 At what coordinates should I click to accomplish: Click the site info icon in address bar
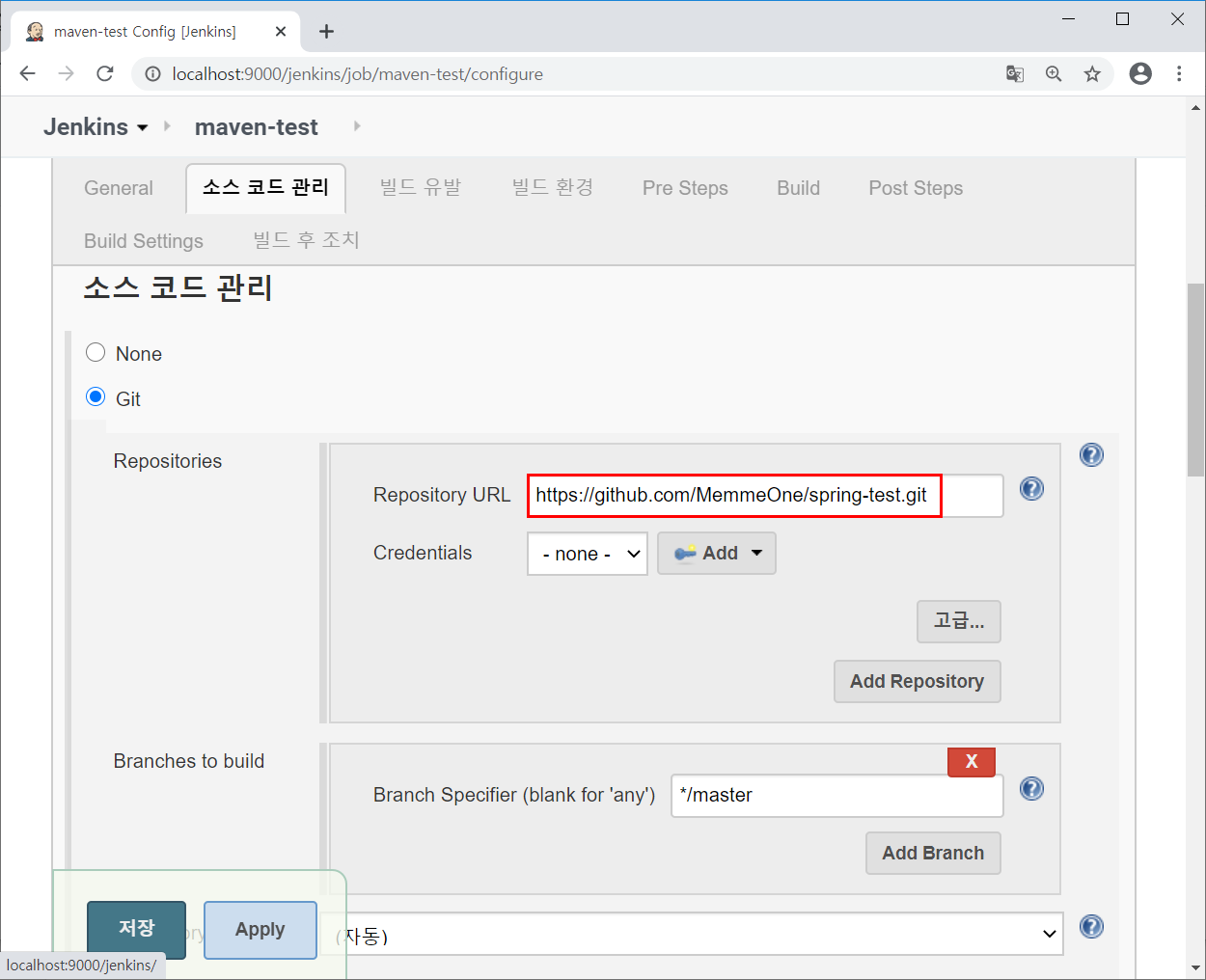click(152, 74)
